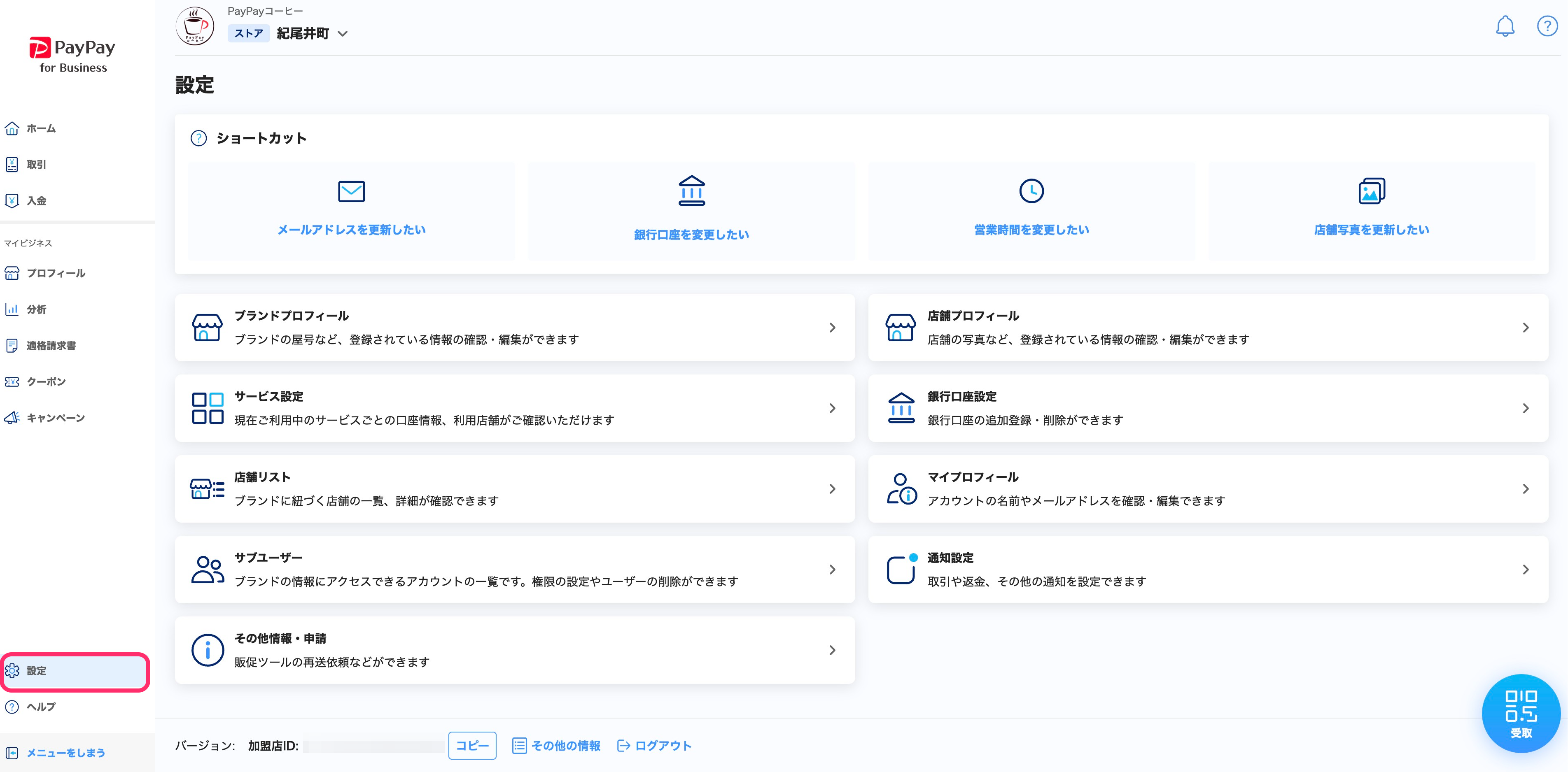Open 通知設定 via its chevron arrow

[x=1526, y=570]
